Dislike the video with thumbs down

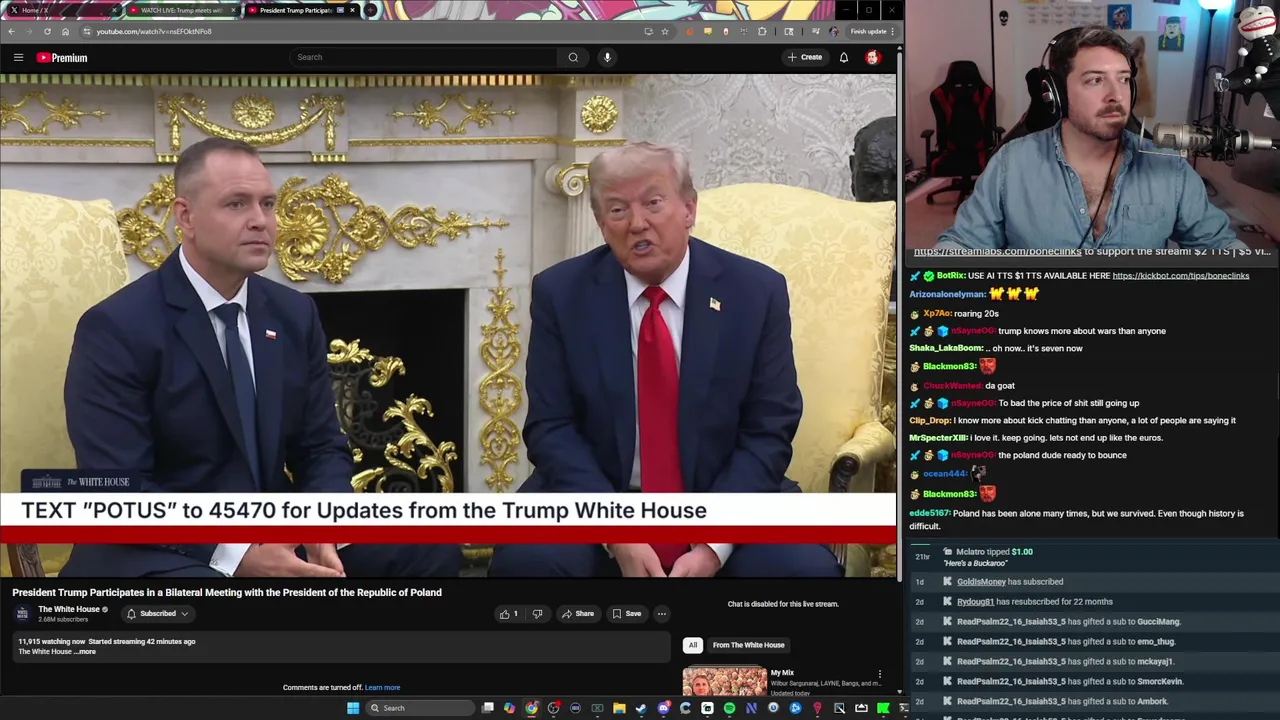(x=537, y=614)
